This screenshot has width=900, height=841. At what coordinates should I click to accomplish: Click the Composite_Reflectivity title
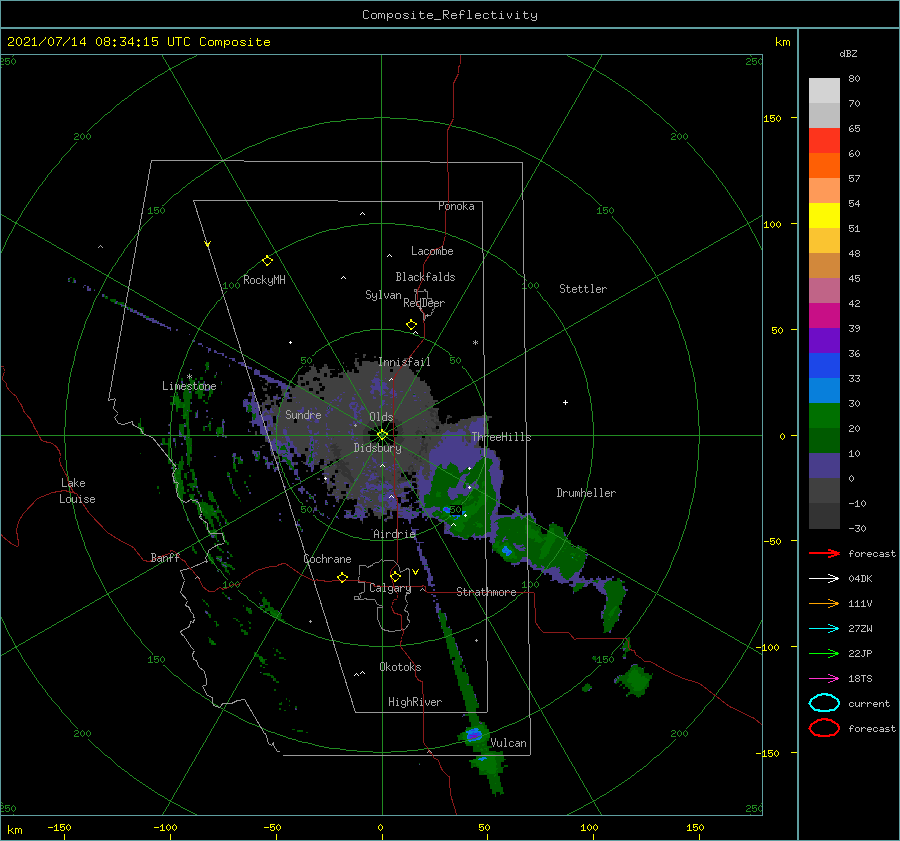pyautogui.click(x=450, y=15)
